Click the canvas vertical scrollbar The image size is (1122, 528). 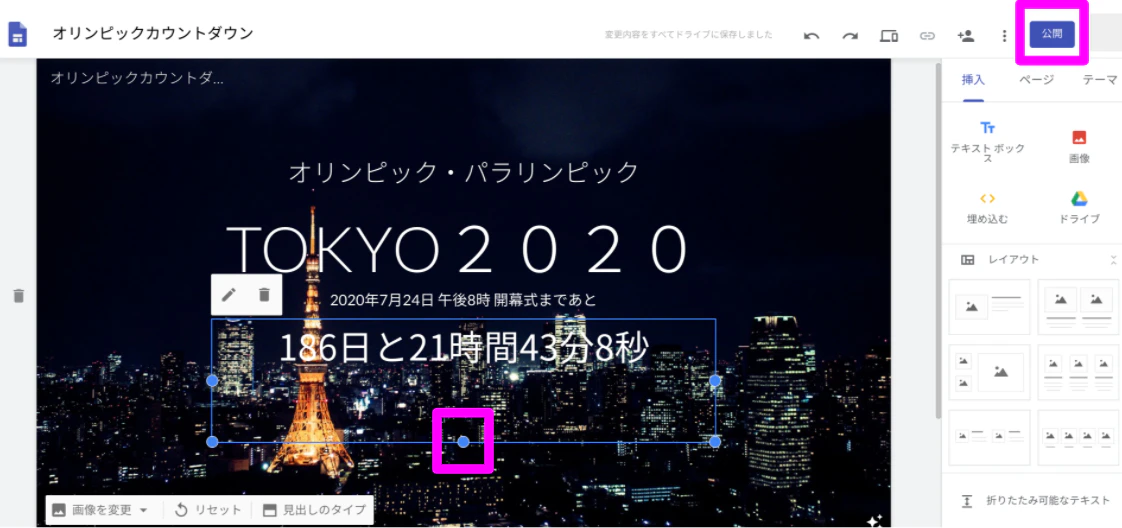pos(938,240)
